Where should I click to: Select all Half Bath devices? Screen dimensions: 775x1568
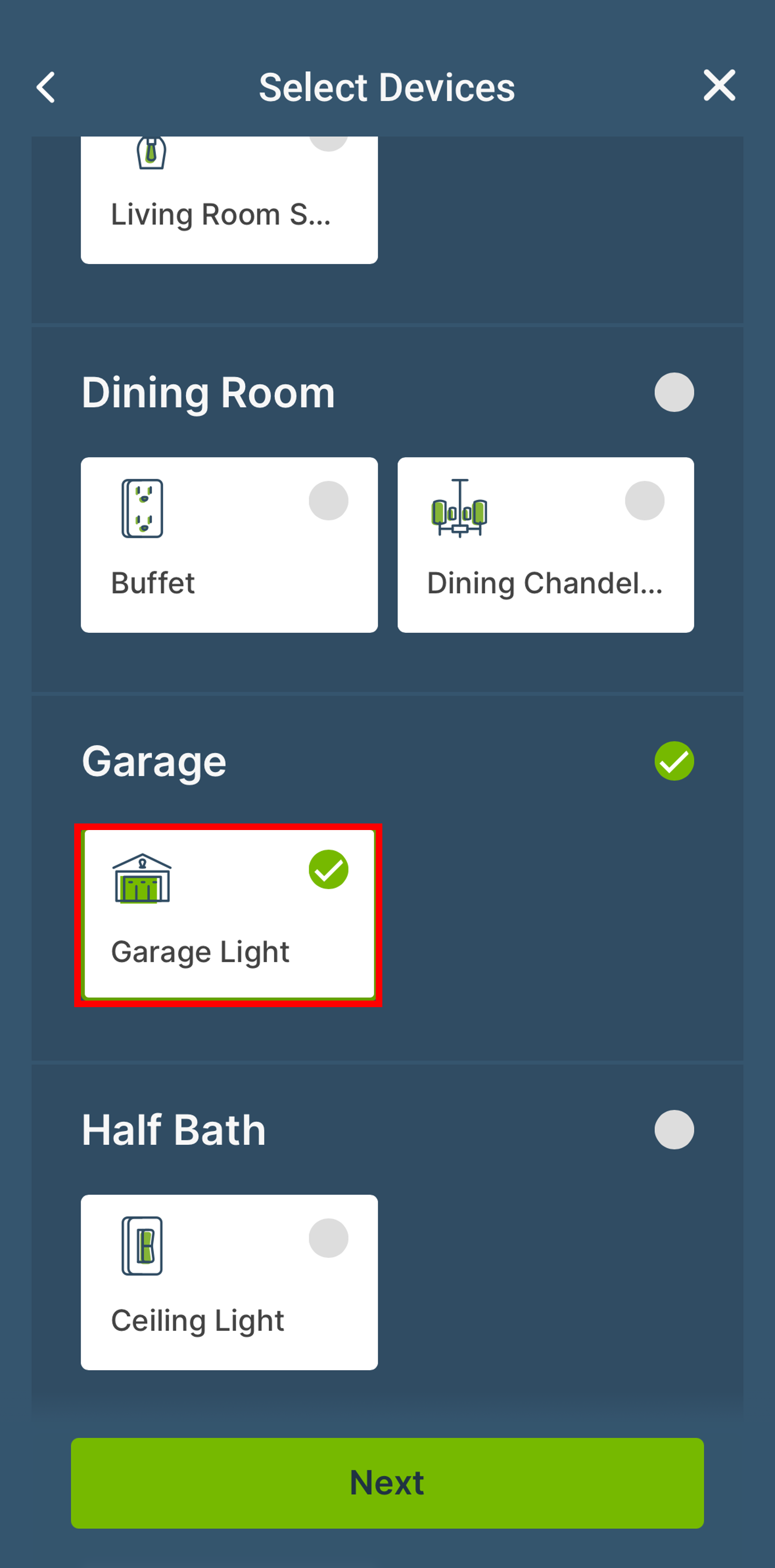(674, 1129)
